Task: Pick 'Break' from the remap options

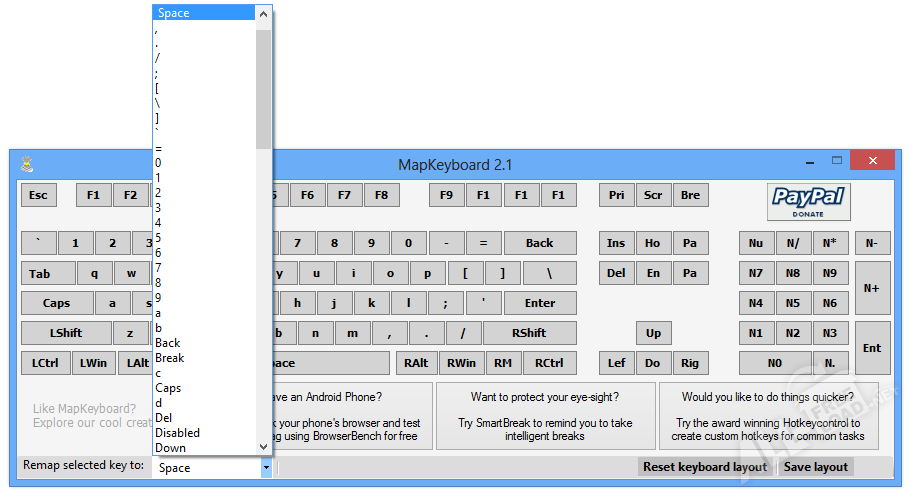Action: coord(169,358)
